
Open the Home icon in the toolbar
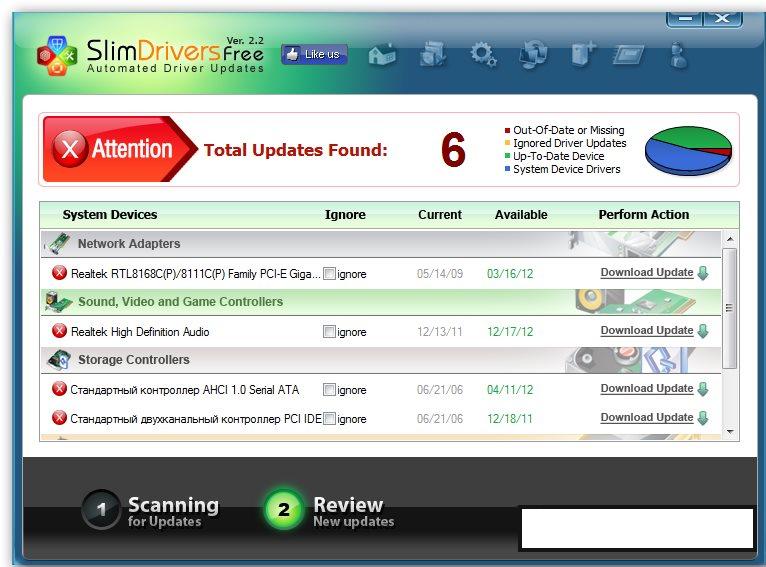coord(382,54)
